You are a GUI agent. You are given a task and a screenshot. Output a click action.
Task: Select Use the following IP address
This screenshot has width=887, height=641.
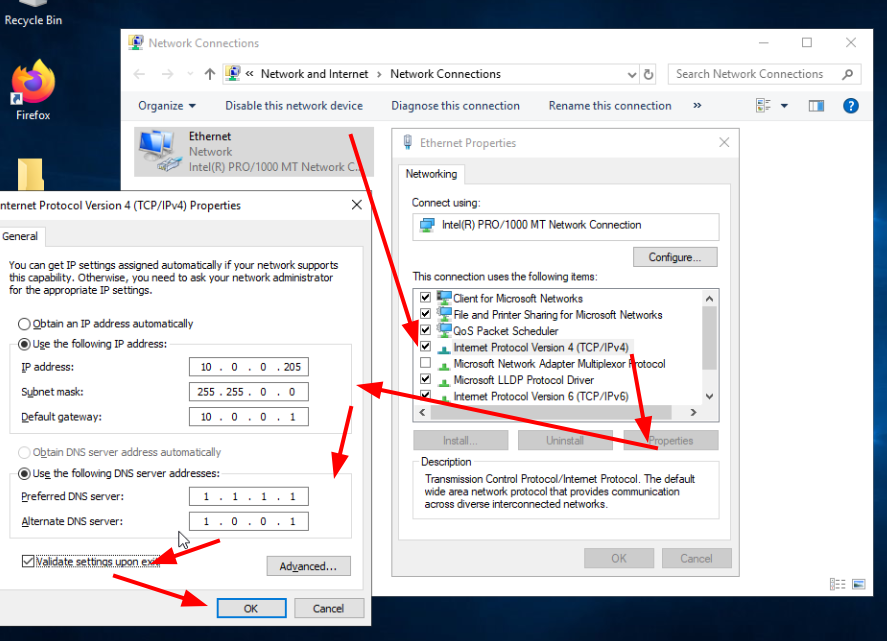24,344
